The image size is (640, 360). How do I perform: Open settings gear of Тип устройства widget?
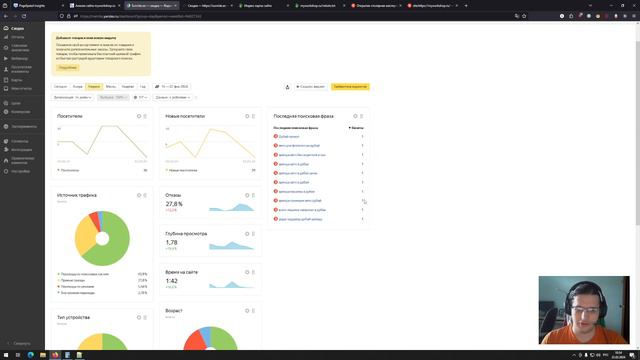click(x=139, y=317)
